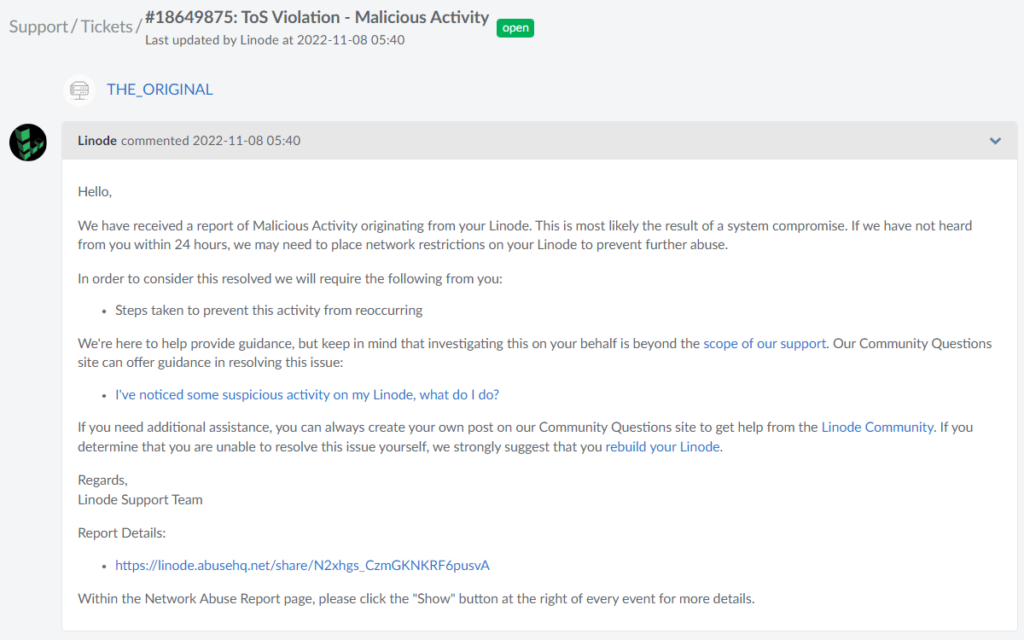Image resolution: width=1024 pixels, height=640 pixels.
Task: Open 'rebuild your Linode' link
Action: click(662, 447)
